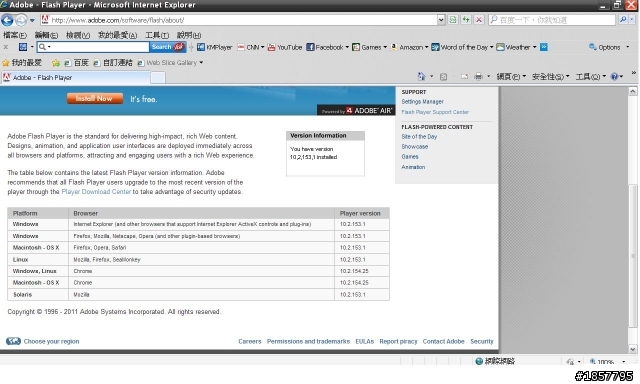The width and height of the screenshot is (640, 384).
Task: Click the browser Forward arrow button
Action: tap(21, 20)
